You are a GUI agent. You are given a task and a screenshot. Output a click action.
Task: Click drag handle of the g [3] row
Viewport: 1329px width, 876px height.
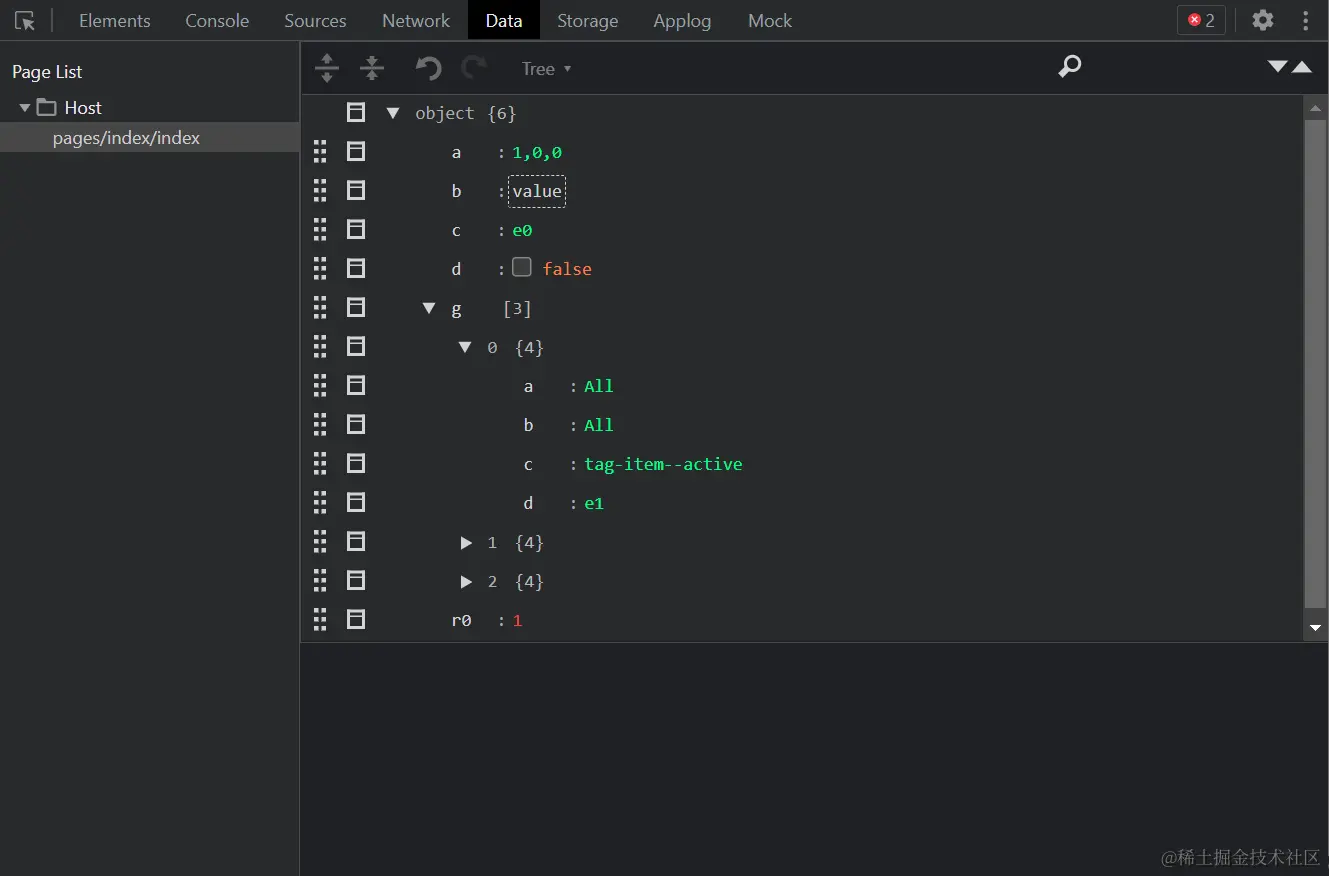click(320, 307)
